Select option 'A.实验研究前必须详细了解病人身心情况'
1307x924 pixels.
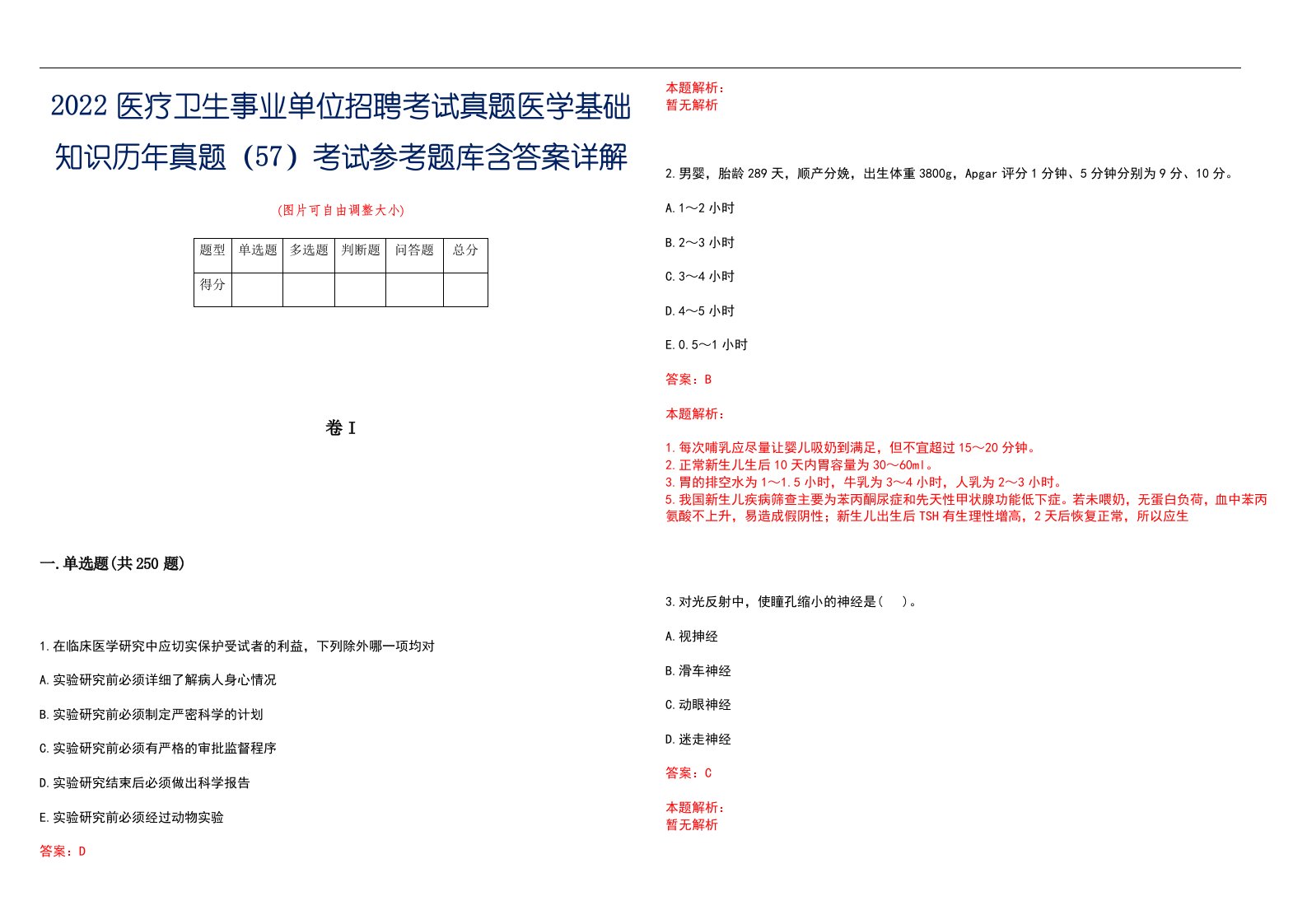(x=158, y=680)
